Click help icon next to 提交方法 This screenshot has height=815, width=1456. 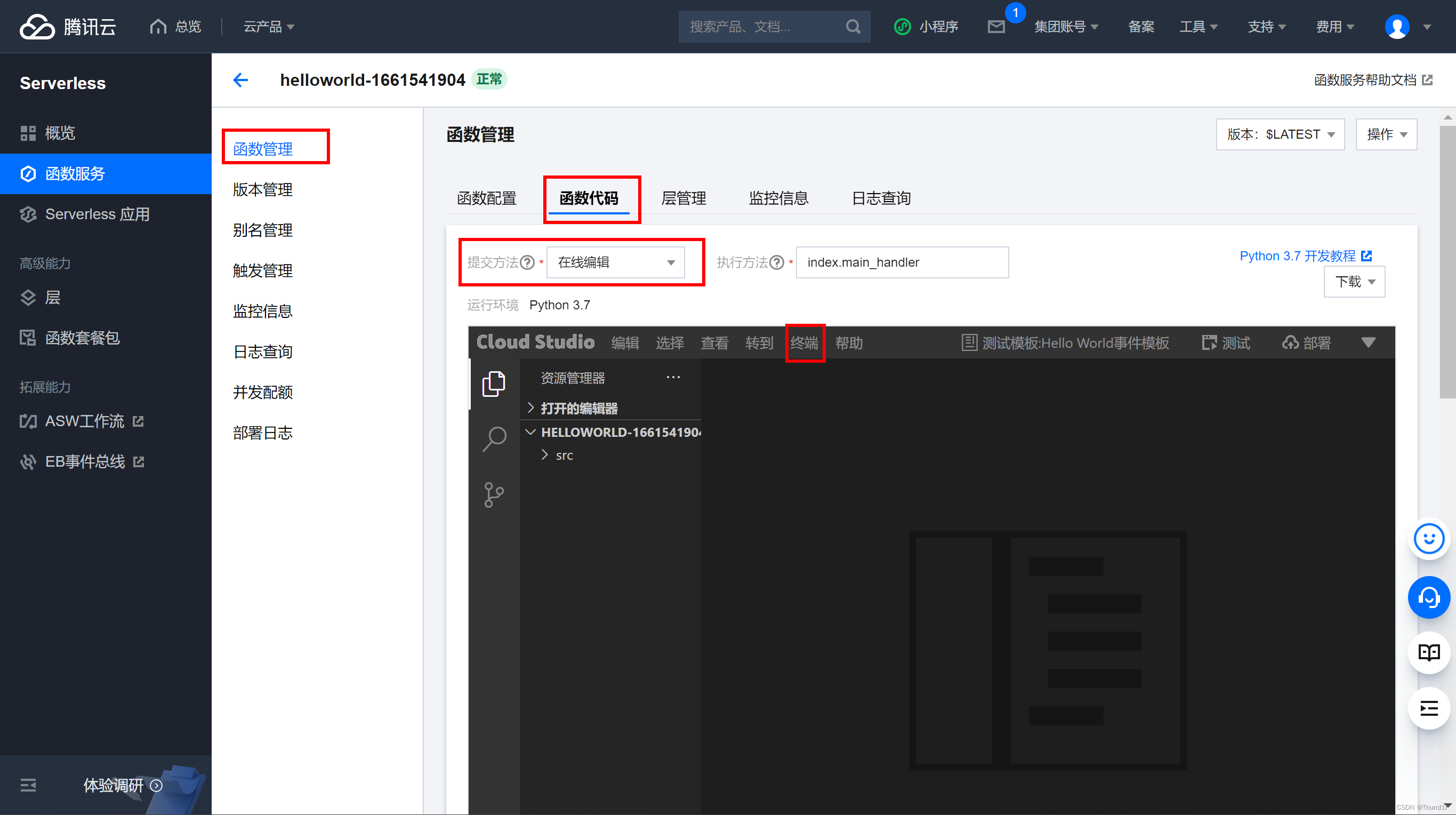(527, 262)
